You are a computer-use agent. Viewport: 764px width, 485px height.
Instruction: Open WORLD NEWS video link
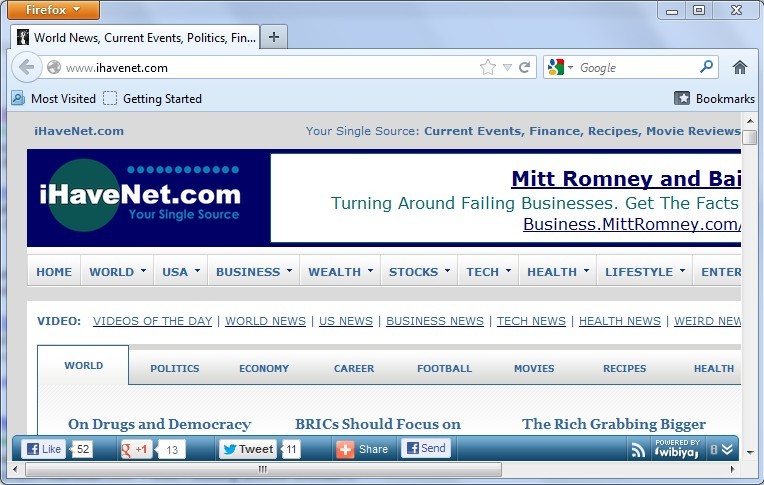tap(265, 321)
